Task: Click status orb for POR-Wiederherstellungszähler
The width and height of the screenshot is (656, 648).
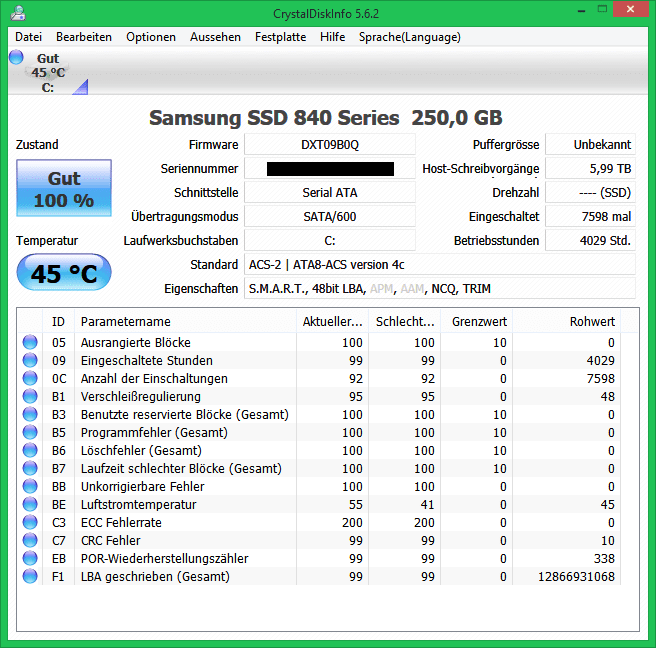Action: [x=30, y=558]
